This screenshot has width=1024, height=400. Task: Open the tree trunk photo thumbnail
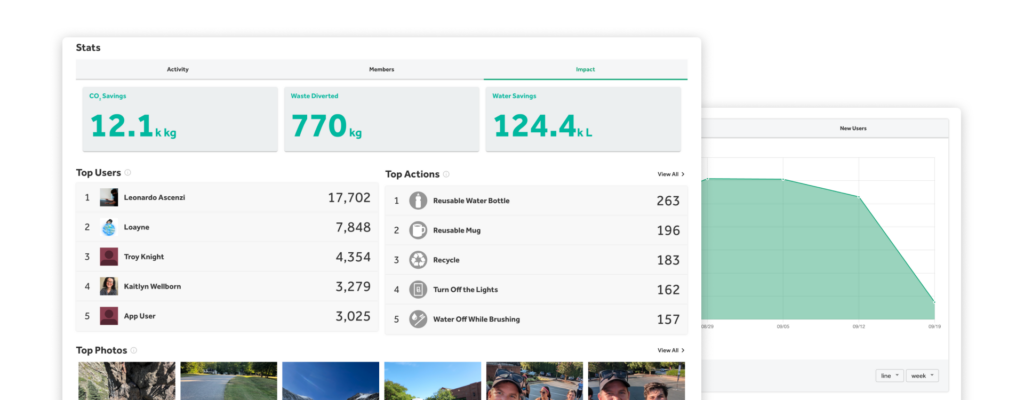coord(127,381)
